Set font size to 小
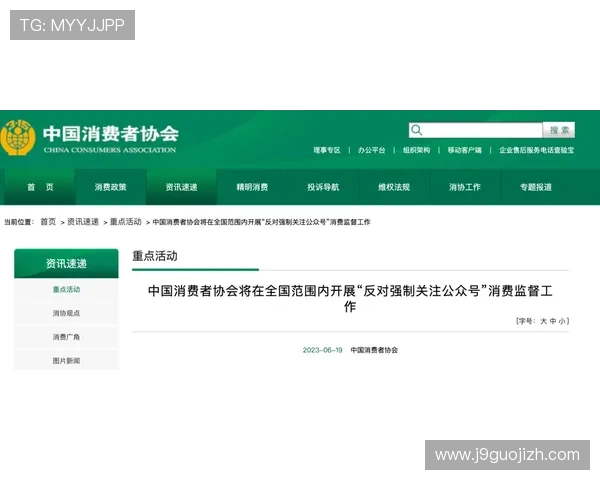 click(x=562, y=321)
